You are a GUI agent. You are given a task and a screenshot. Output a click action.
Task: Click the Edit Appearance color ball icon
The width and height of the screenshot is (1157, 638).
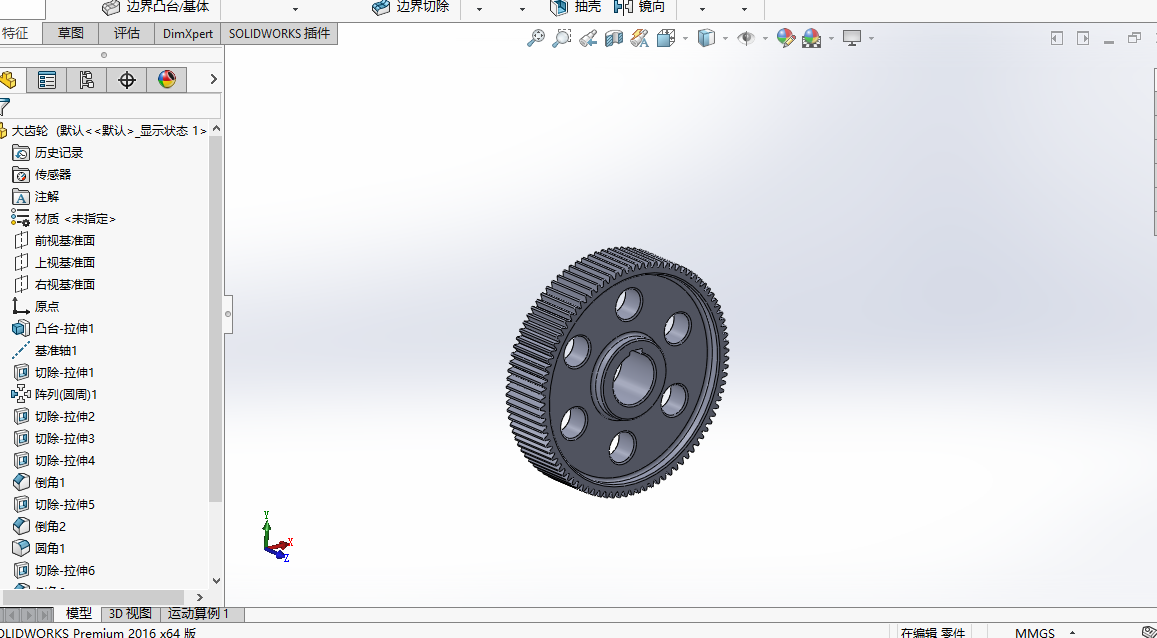(x=786, y=38)
